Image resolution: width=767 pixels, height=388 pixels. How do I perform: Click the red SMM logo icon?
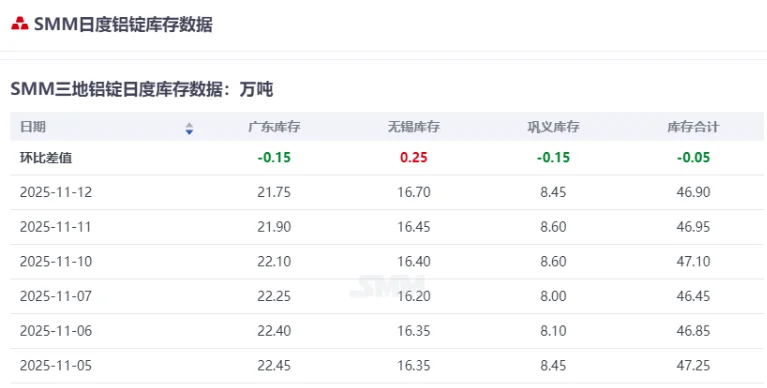pyautogui.click(x=20, y=24)
